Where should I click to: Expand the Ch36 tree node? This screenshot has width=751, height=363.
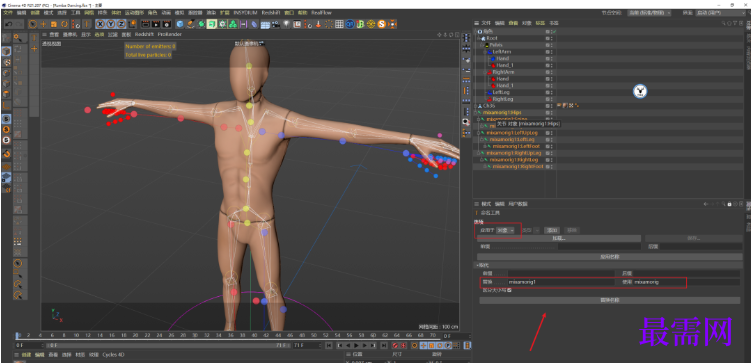click(x=476, y=106)
